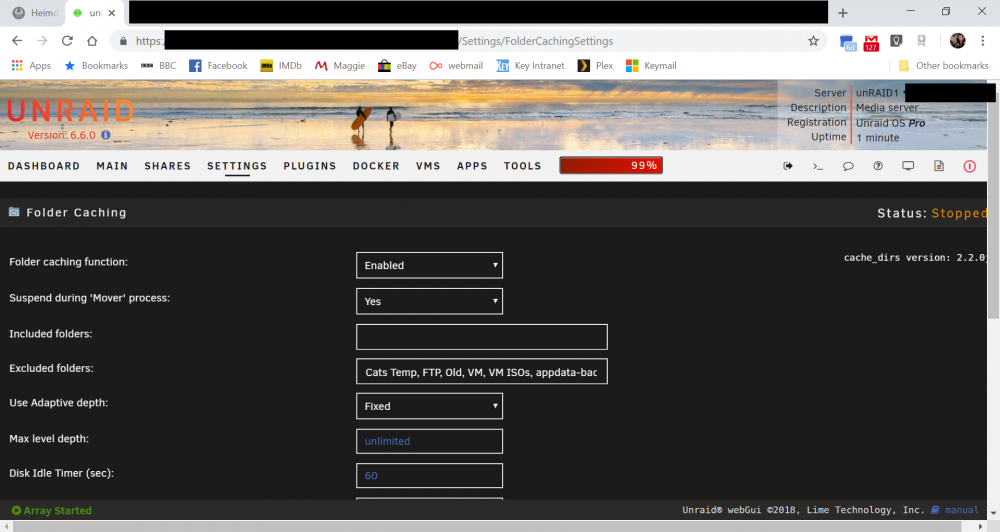Image resolution: width=1000 pixels, height=532 pixels.
Task: Click the shield extension icon
Action: 896,41
